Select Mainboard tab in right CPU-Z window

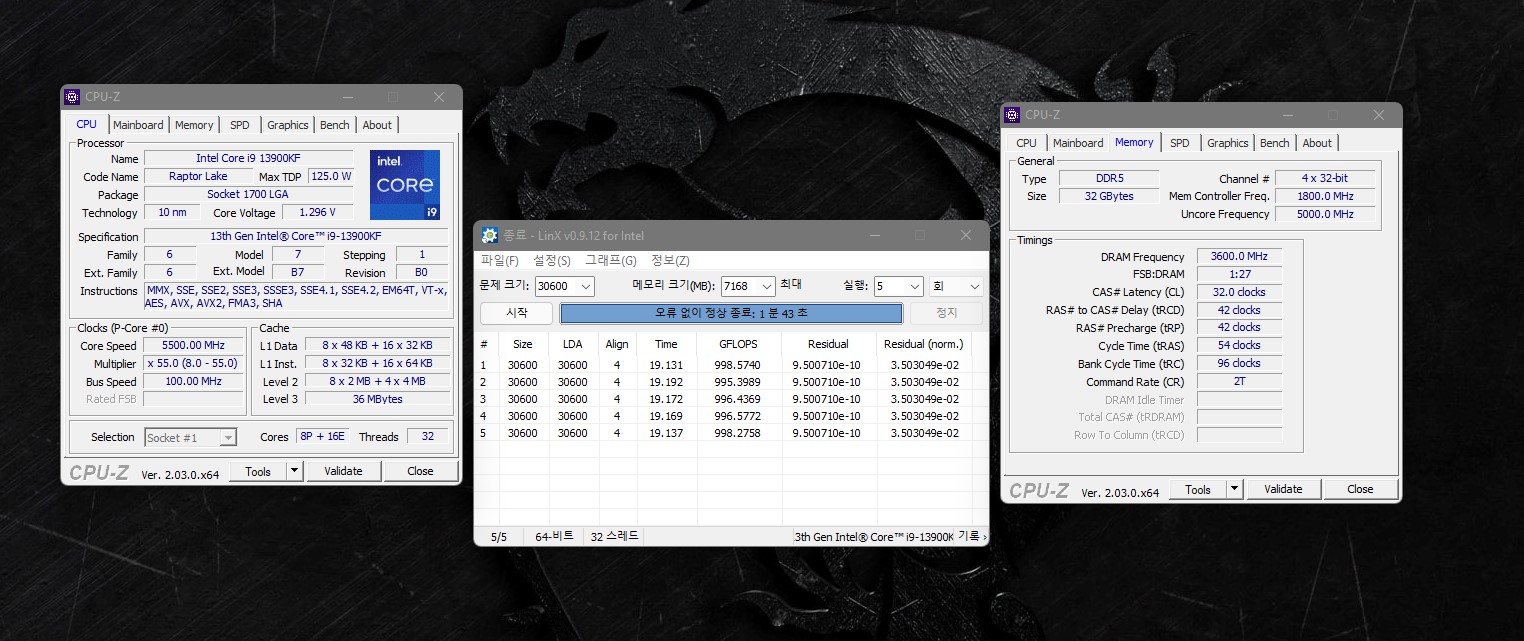[1078, 143]
